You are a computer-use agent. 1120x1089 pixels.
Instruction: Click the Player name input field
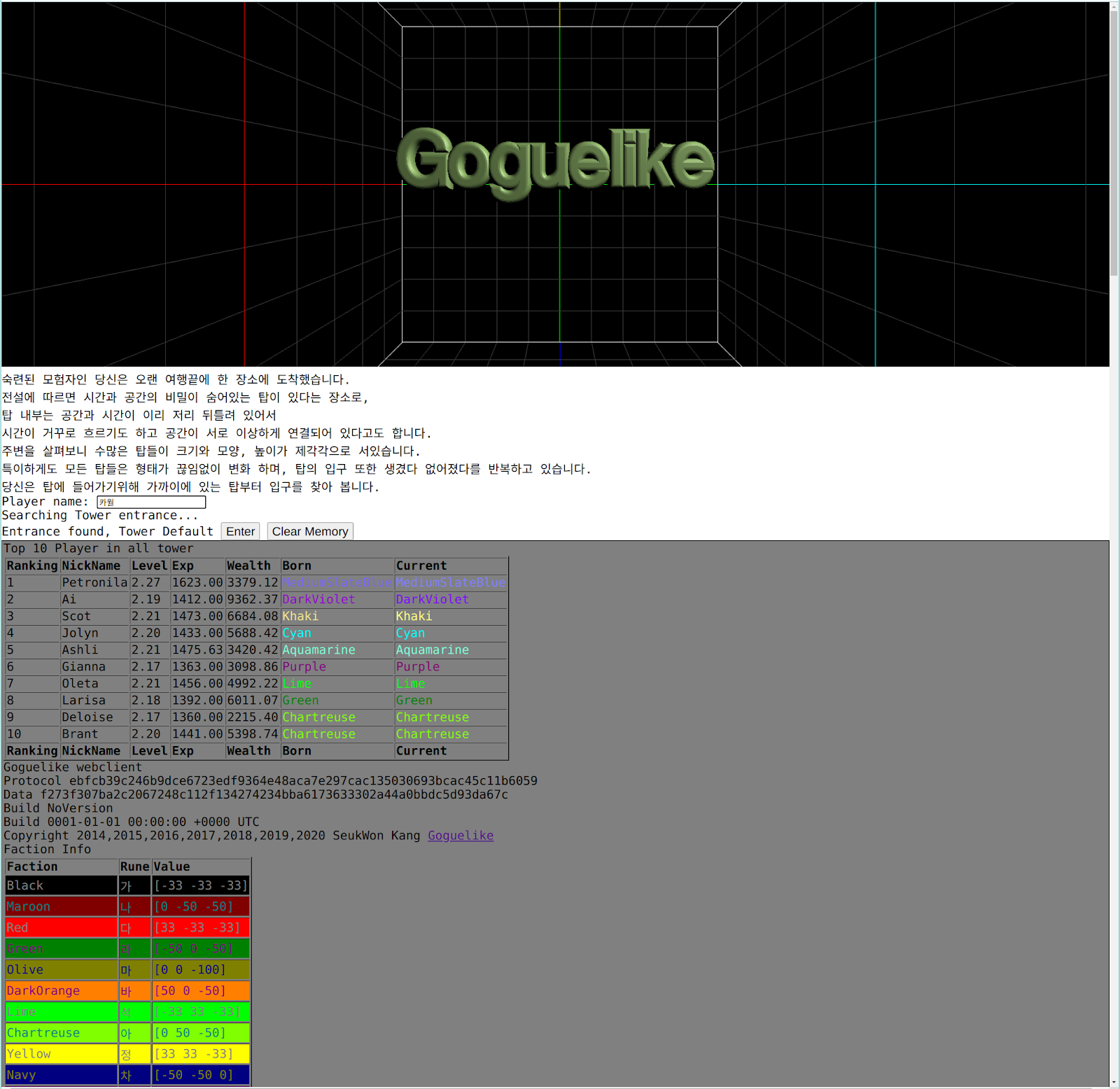coord(151,502)
